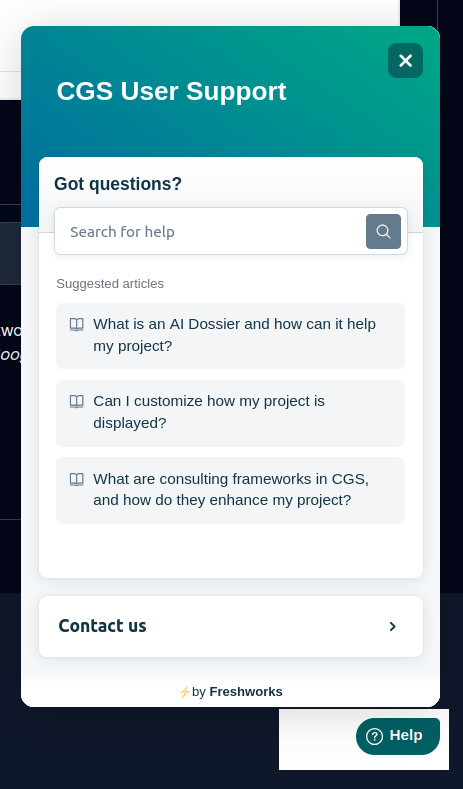Toggle the Help launcher button
463x789 pixels.
click(398, 736)
